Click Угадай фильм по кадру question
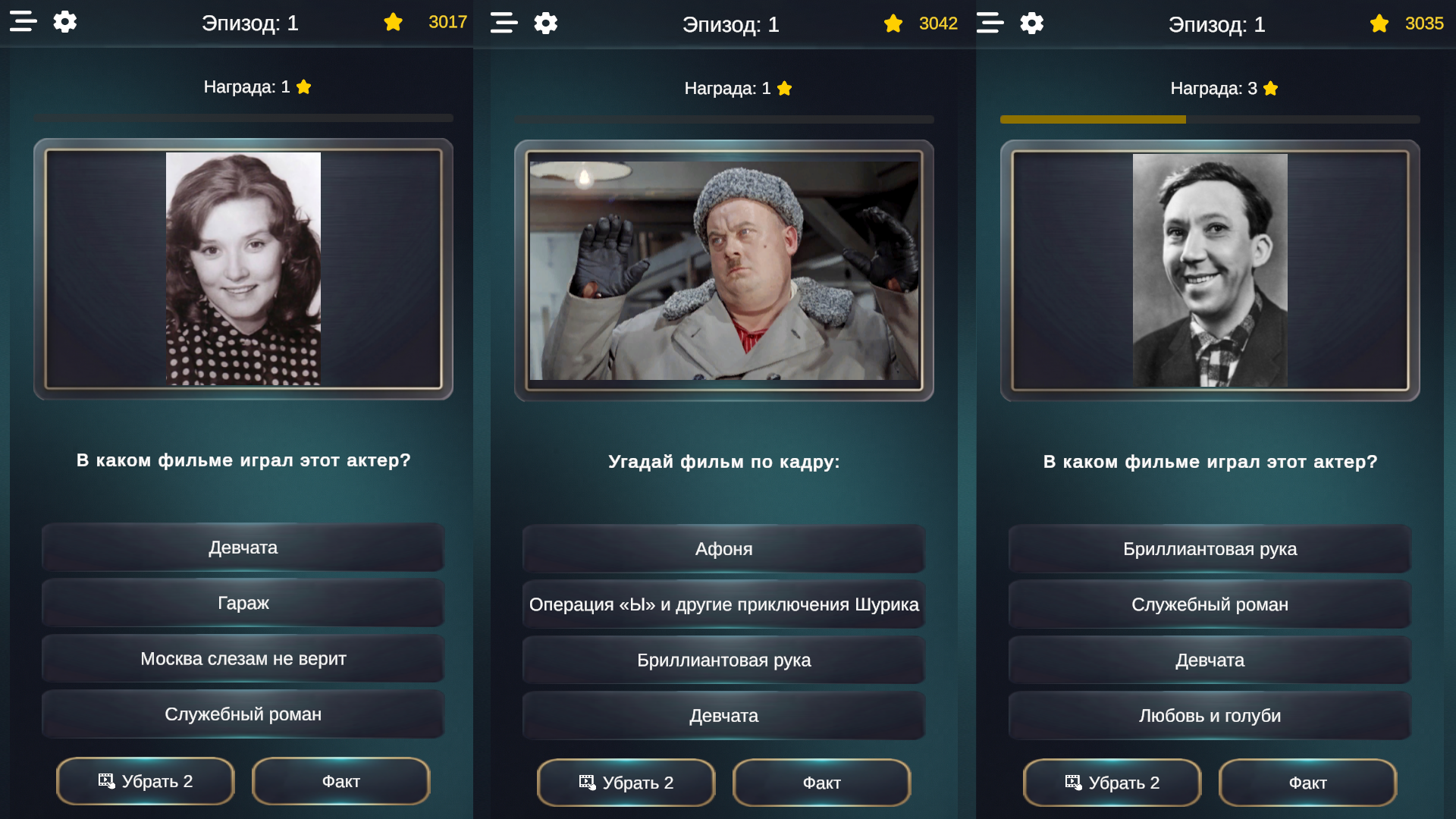Screen dimensions: 1456x819 point(724,462)
